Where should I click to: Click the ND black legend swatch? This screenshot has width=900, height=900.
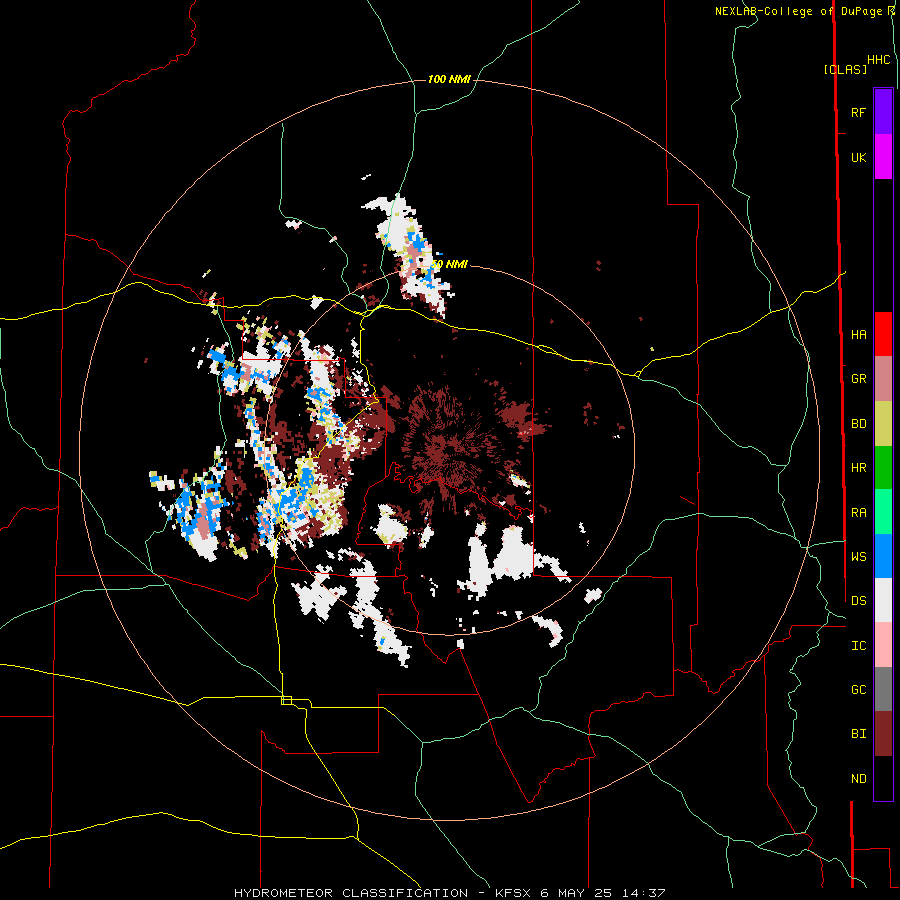pyautogui.click(x=883, y=778)
